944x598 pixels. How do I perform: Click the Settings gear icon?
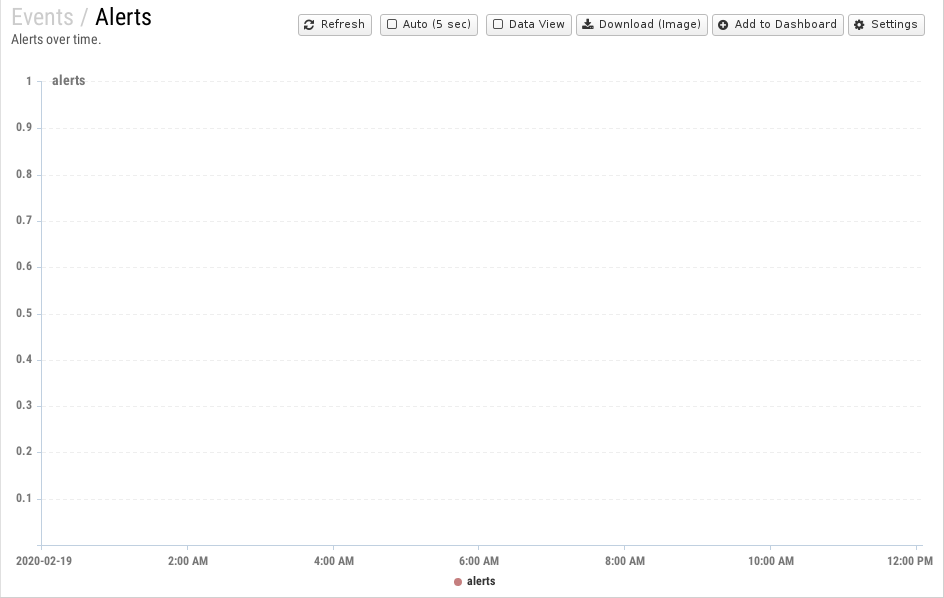point(859,25)
